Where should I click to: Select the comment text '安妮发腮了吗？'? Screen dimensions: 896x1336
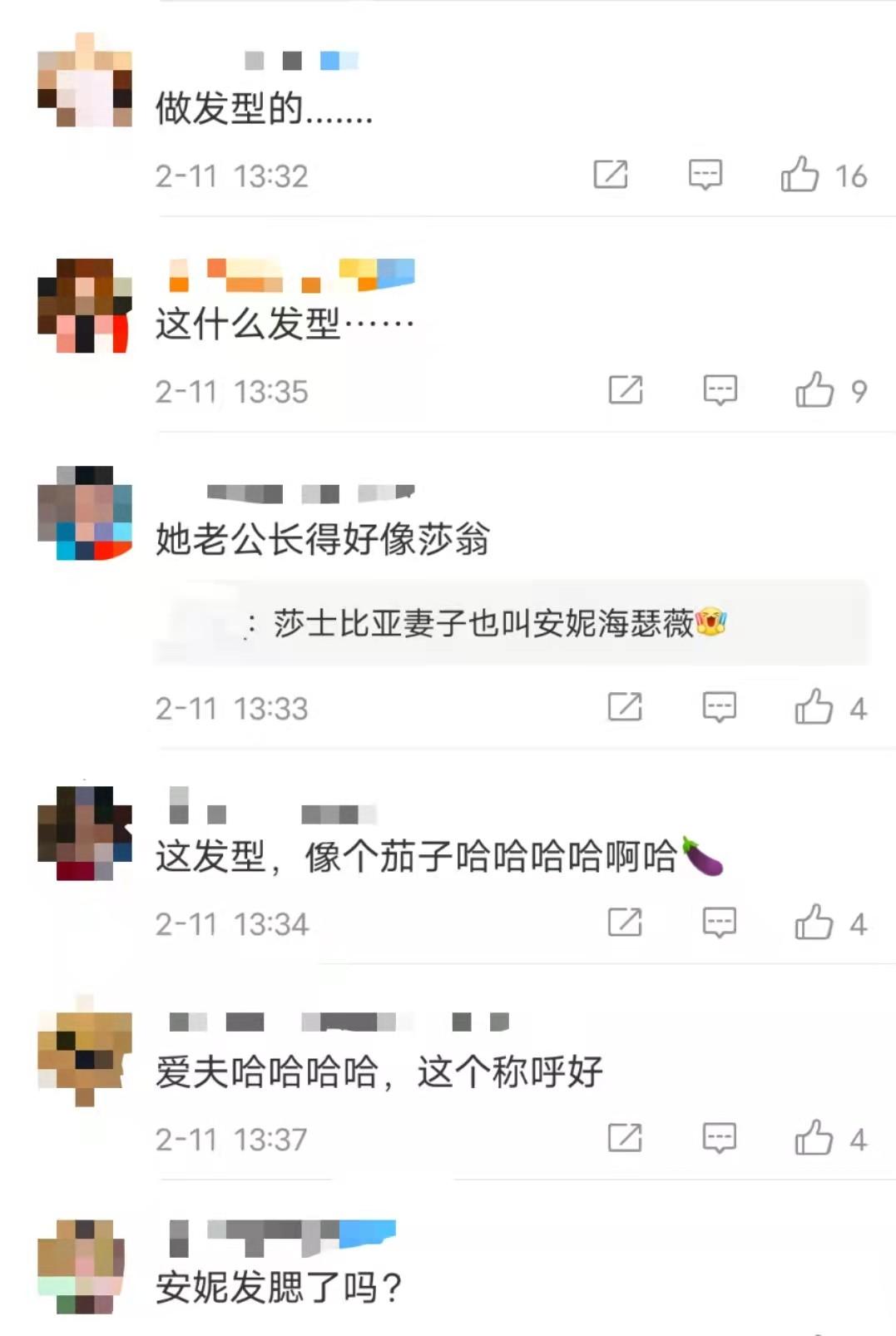280,1287
